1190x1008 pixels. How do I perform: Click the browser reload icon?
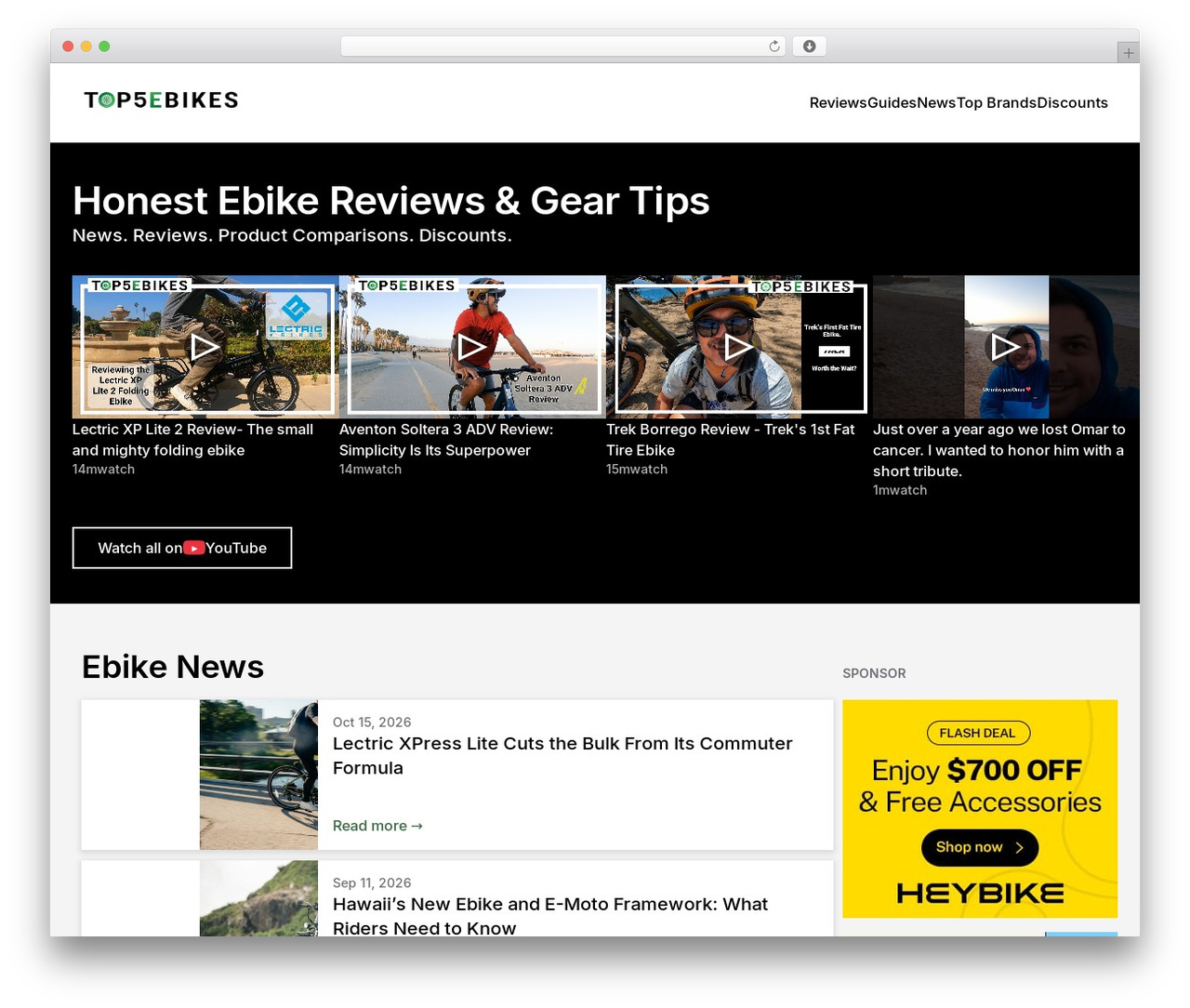point(773,46)
